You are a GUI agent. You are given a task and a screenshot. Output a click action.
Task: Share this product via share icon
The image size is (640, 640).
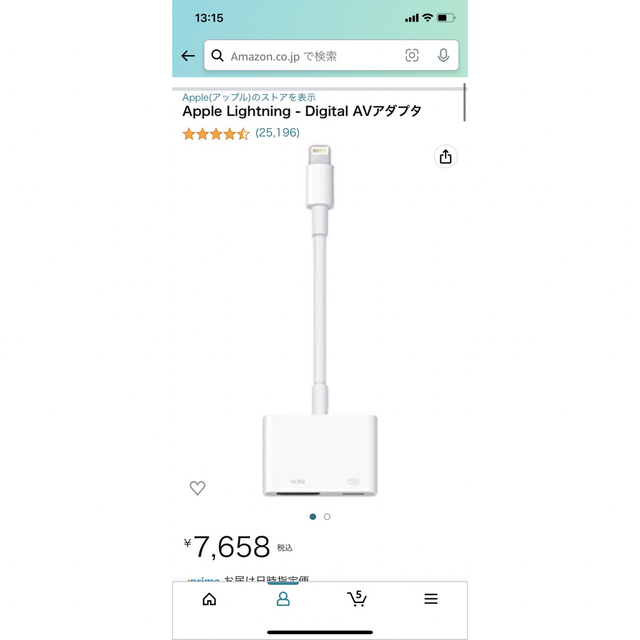(x=445, y=156)
